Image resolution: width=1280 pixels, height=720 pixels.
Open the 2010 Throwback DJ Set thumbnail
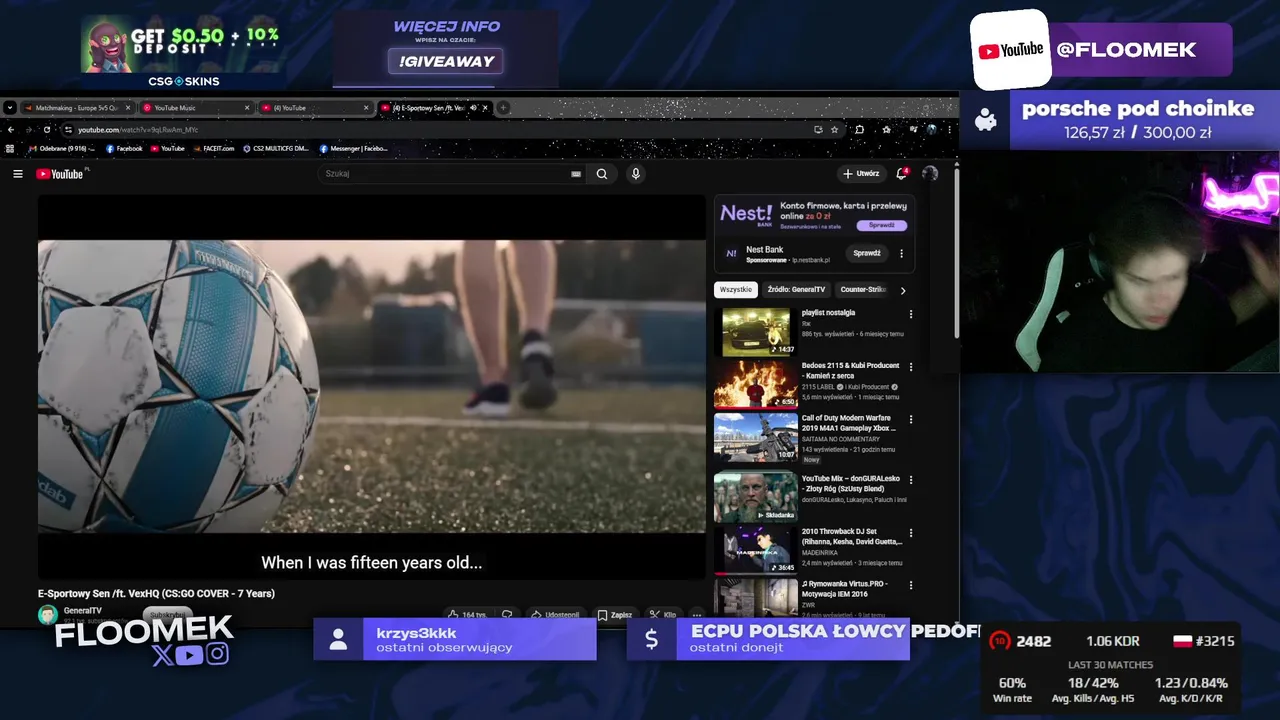coord(756,550)
